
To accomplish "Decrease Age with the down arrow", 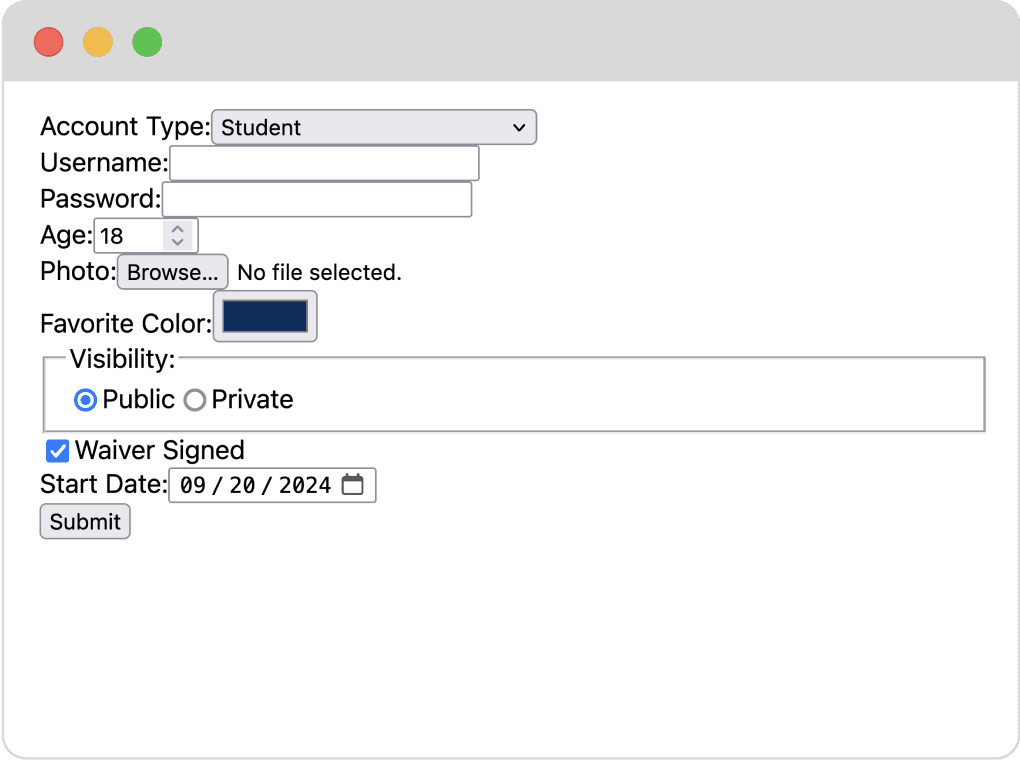I will point(177,242).
